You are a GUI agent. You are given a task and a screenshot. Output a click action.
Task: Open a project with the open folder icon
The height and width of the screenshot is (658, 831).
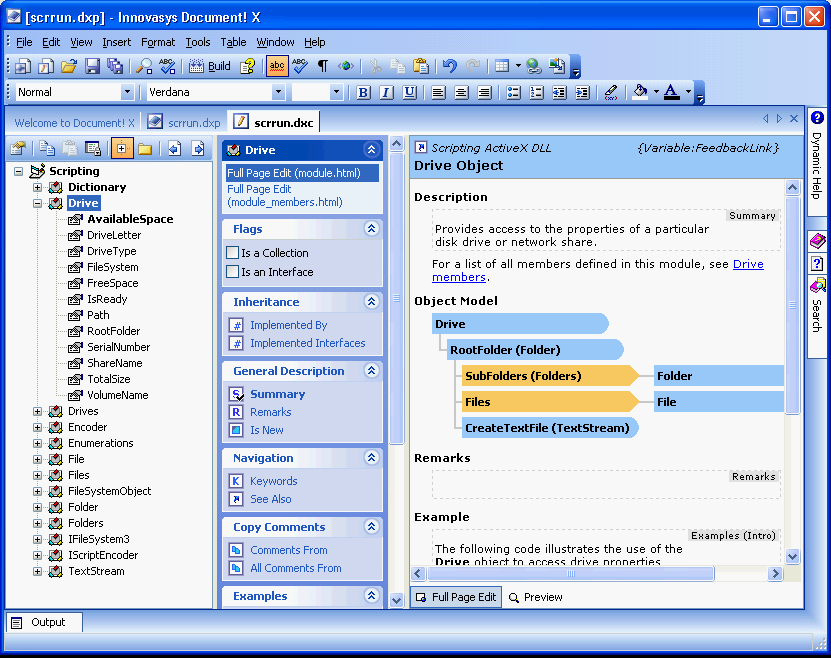point(68,66)
